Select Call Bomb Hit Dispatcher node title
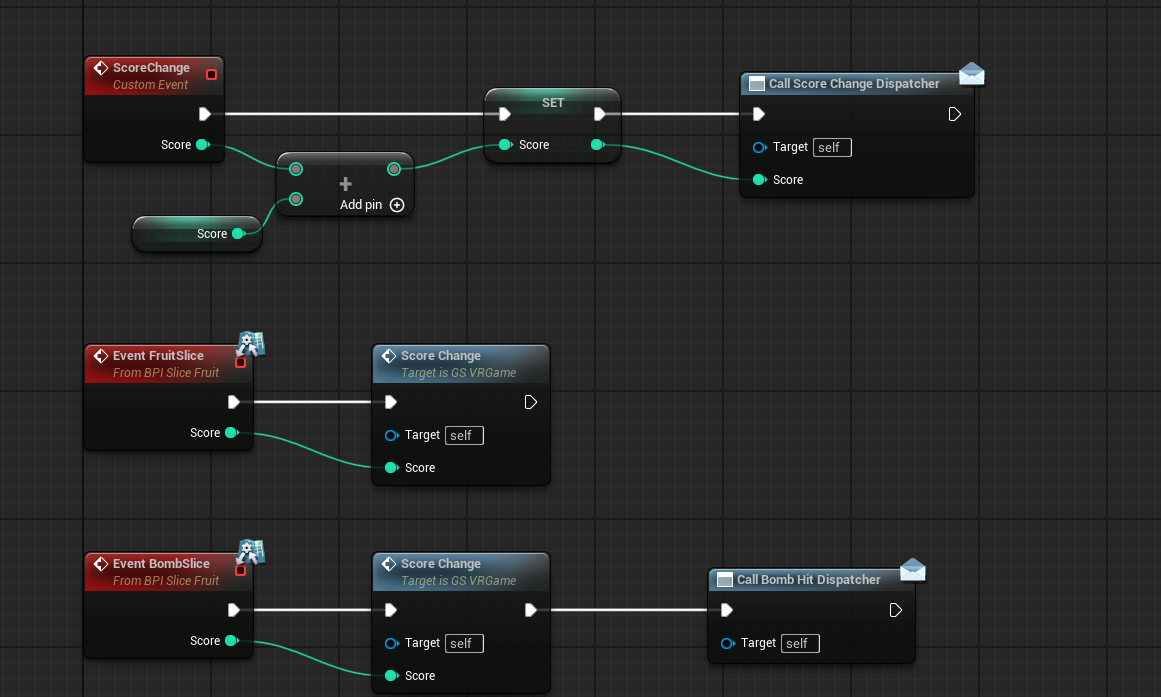 coord(809,580)
